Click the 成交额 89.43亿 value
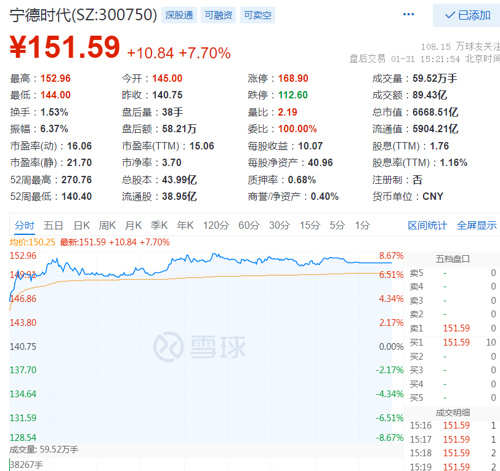Screen dimensions: 500x471 [x=430, y=95]
